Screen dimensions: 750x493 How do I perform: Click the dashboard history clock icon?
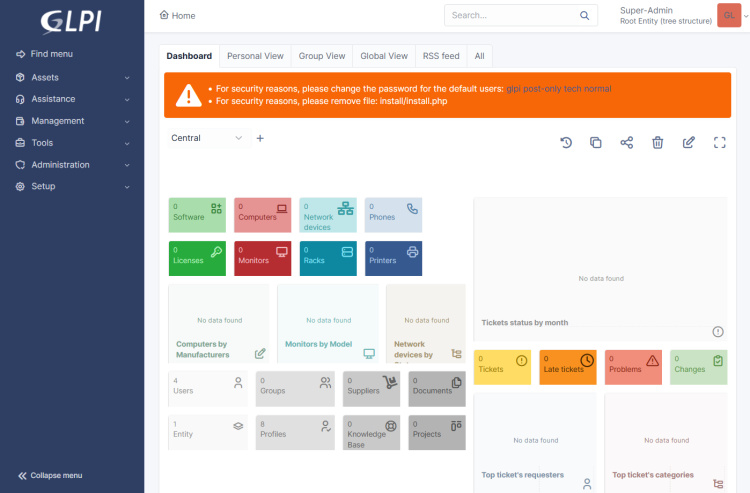coord(566,143)
